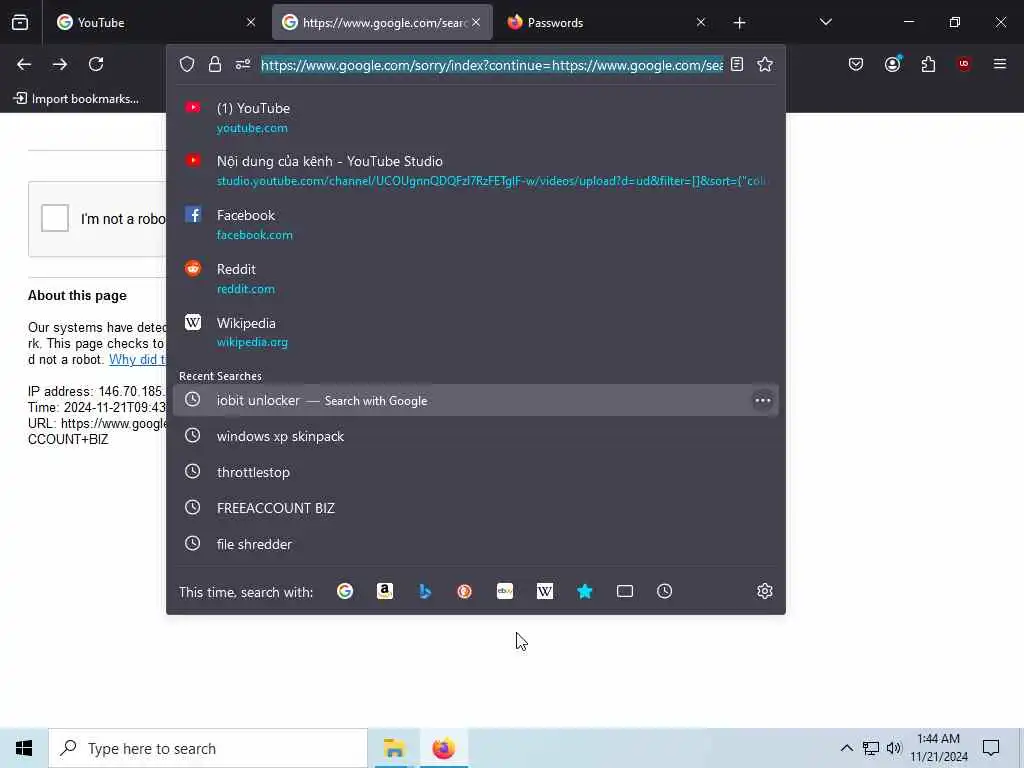Check the I'm not a robot box
This screenshot has height=768, width=1024.
[55, 218]
